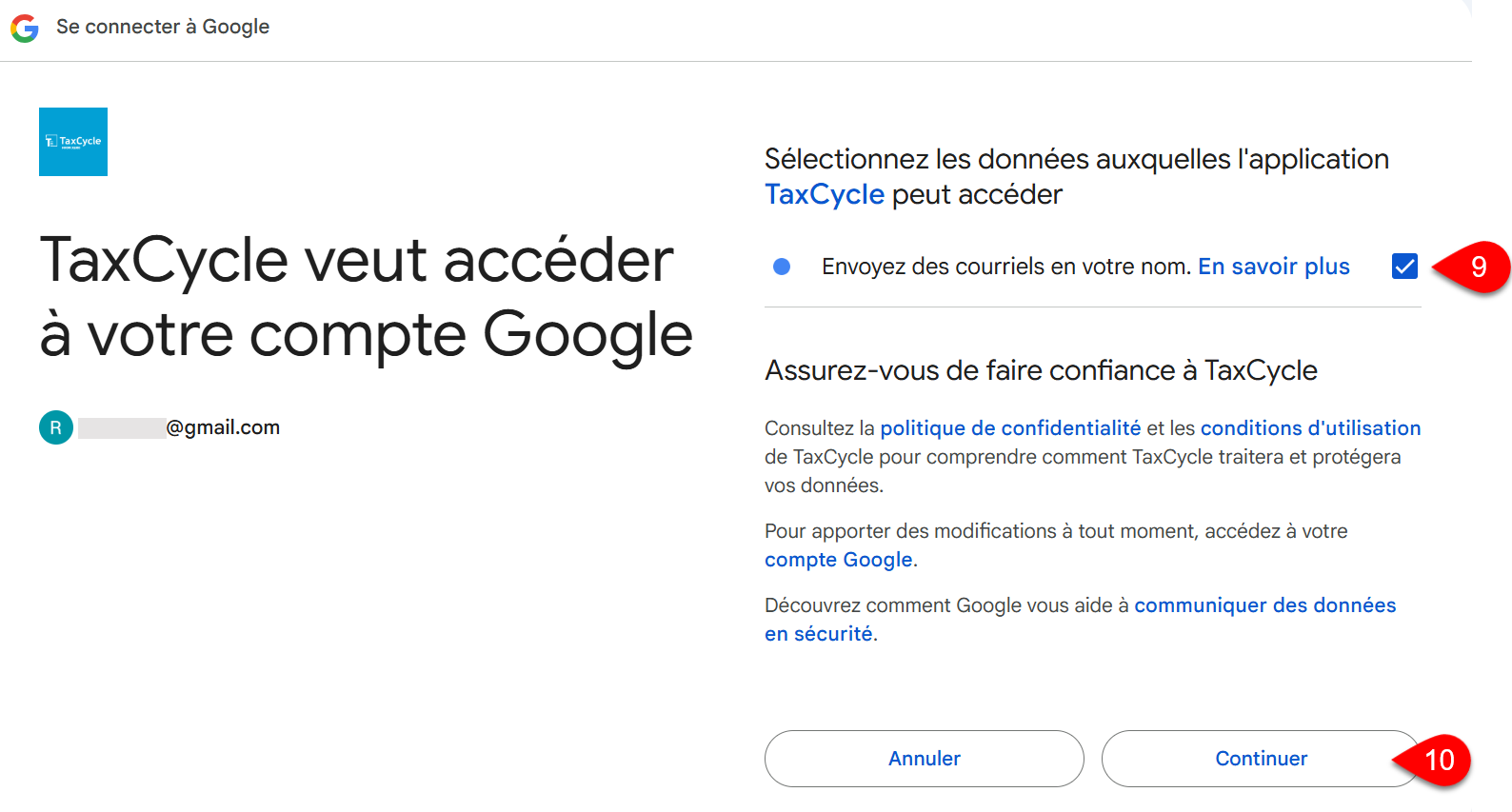
Task: Click the heading 'TaxCycle veut accéder à votre compte Google'
Action: [367, 297]
